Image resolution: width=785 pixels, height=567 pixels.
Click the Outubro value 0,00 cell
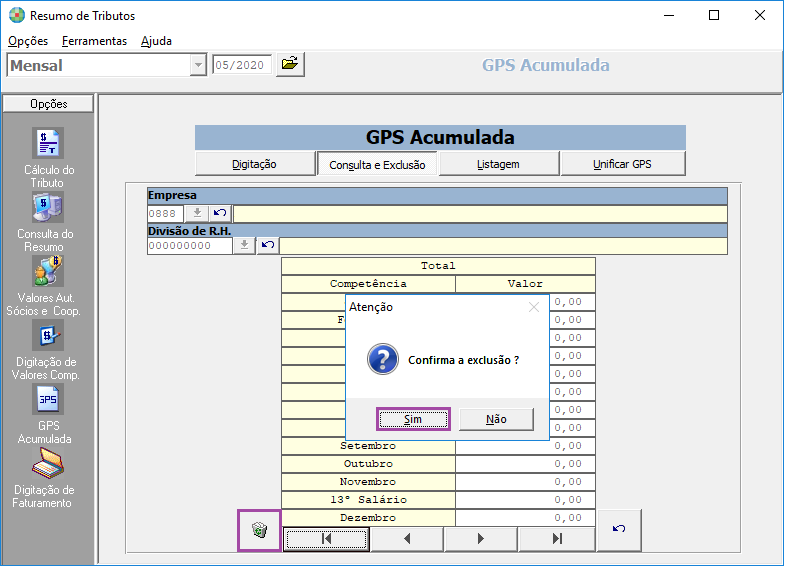coord(526,464)
